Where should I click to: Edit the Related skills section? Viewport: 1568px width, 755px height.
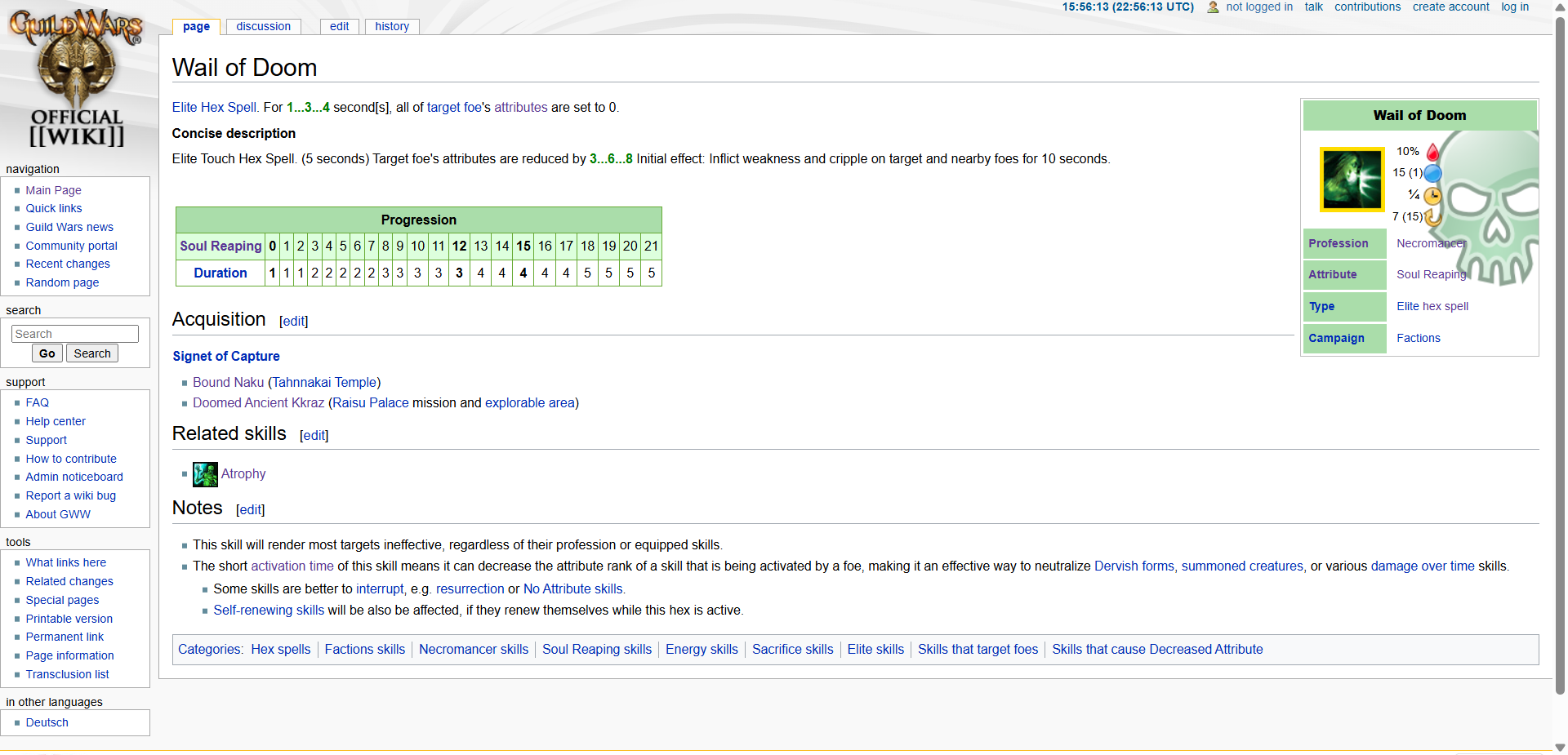(314, 435)
